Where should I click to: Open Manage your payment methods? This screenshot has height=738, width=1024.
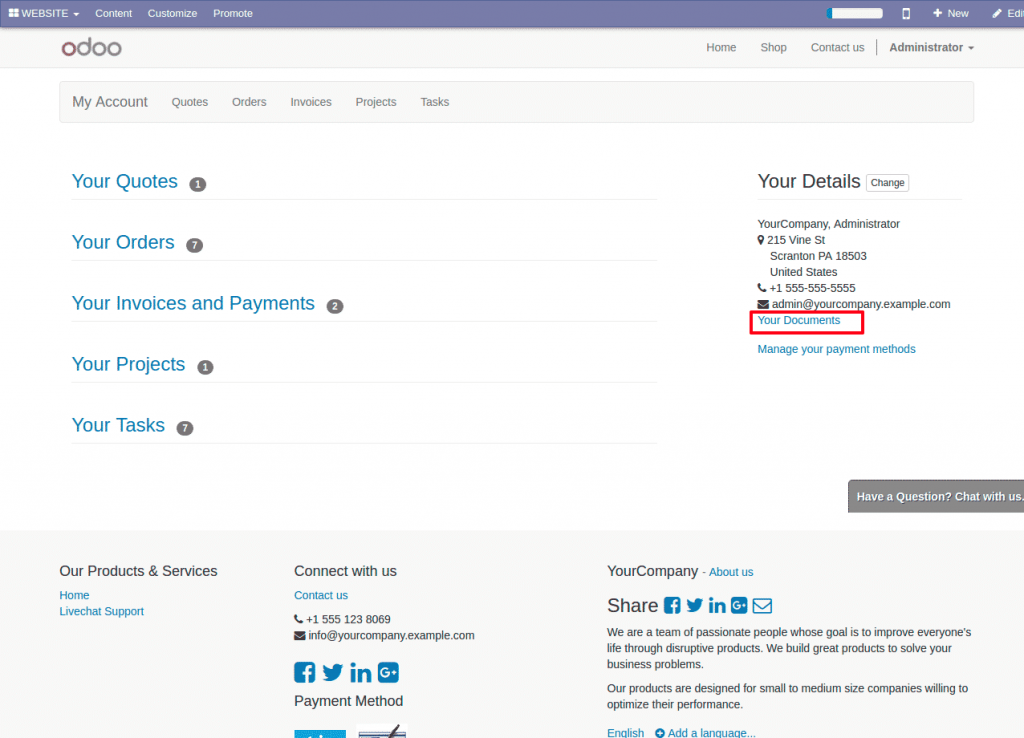[x=837, y=349]
